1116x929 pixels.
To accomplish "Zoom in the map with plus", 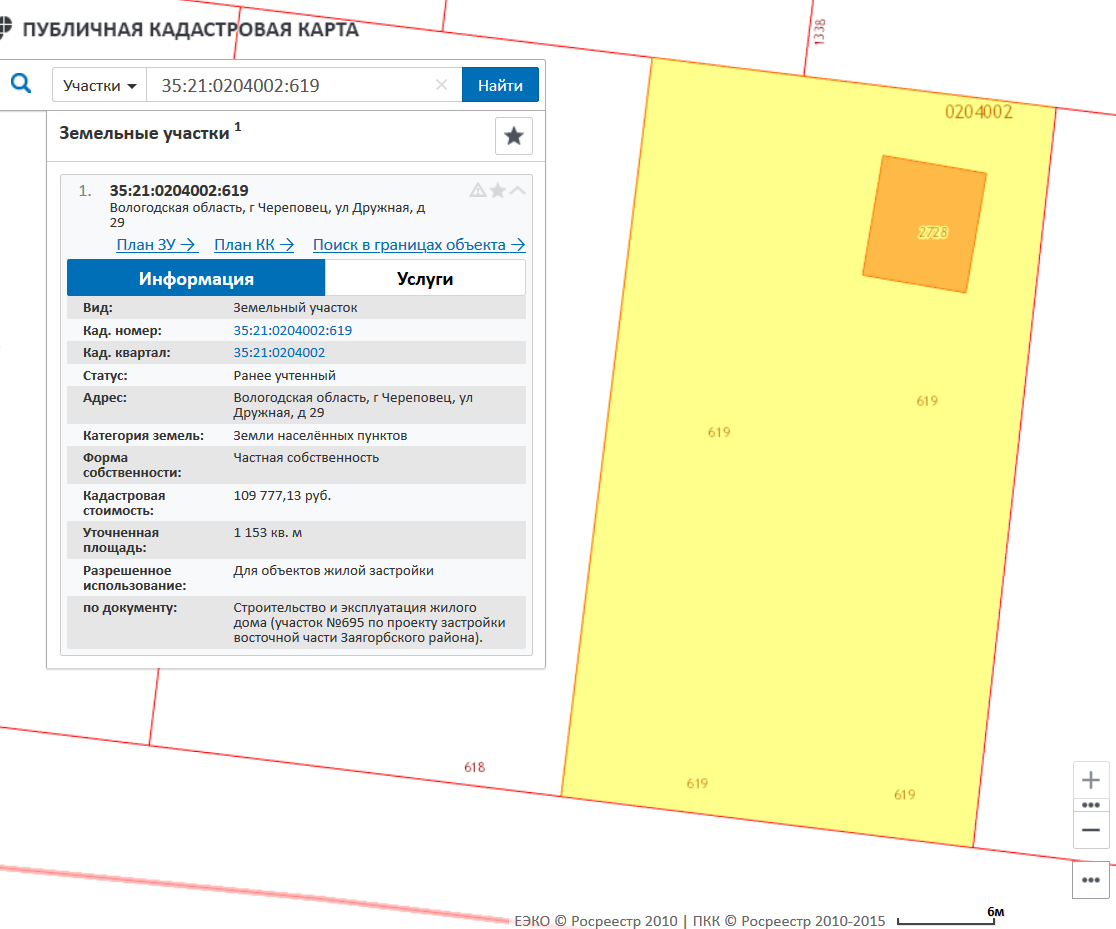I will click(1091, 780).
